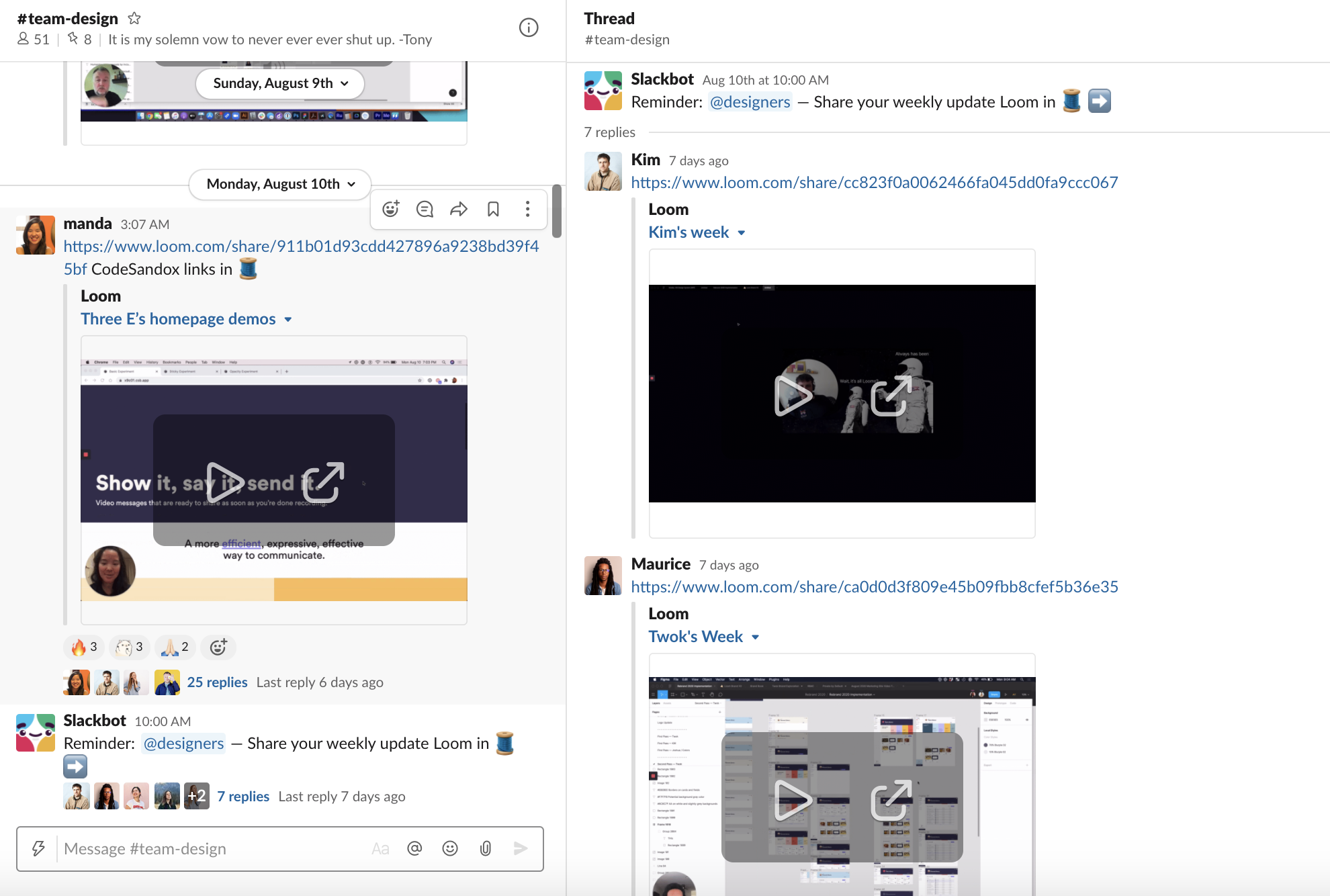
Task: Open more actions three-dot menu
Action: [x=527, y=209]
